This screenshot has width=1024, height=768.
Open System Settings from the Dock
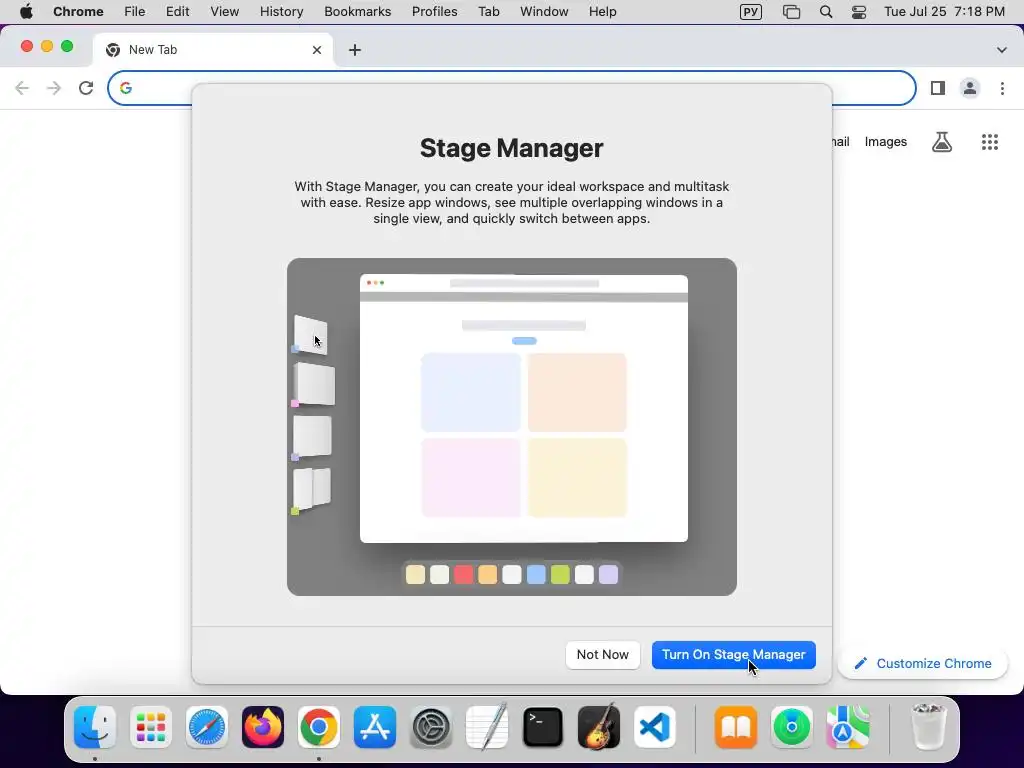[x=431, y=727]
